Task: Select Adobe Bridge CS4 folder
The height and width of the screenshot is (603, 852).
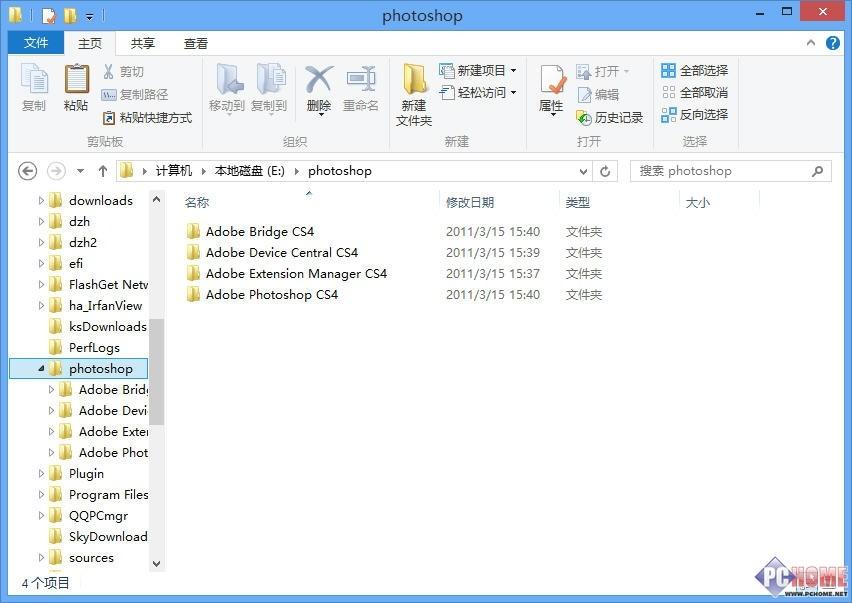Action: 250,231
